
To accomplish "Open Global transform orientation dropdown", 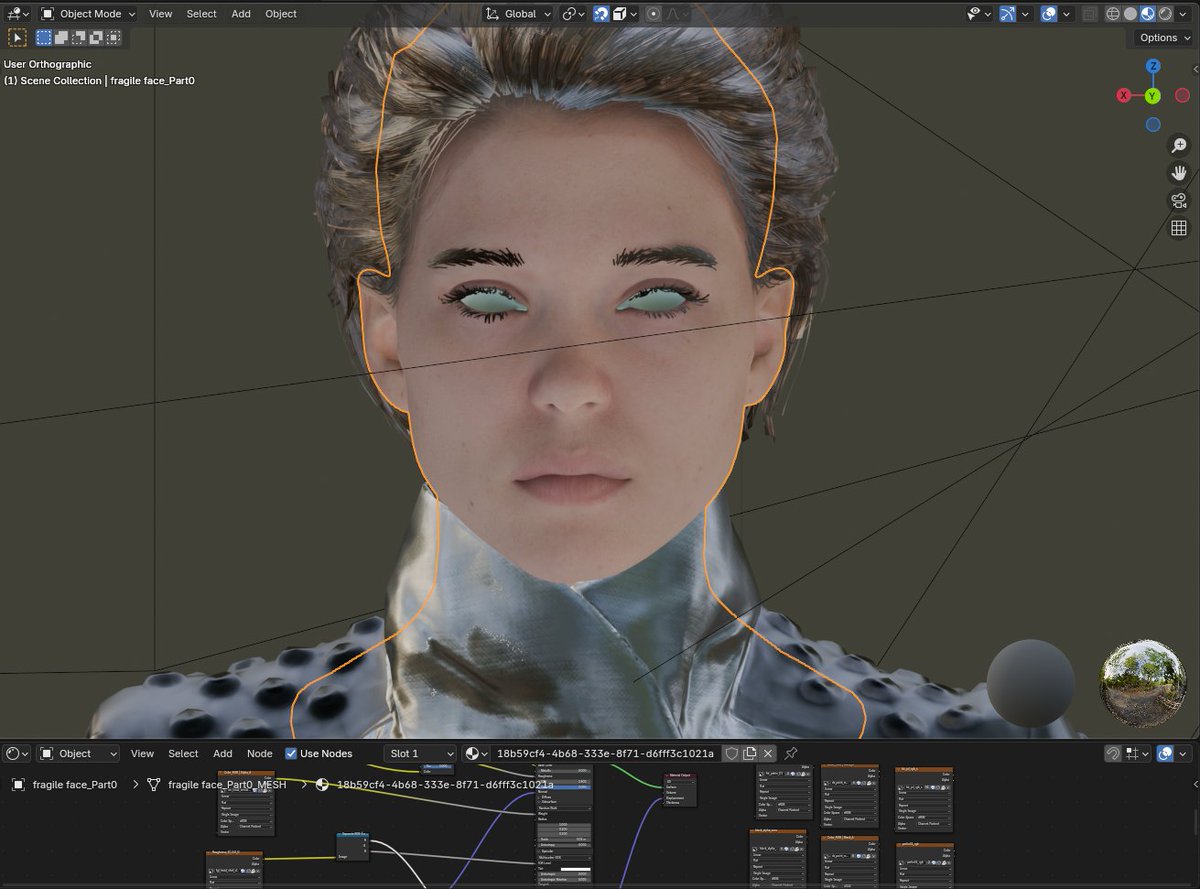I will (519, 14).
